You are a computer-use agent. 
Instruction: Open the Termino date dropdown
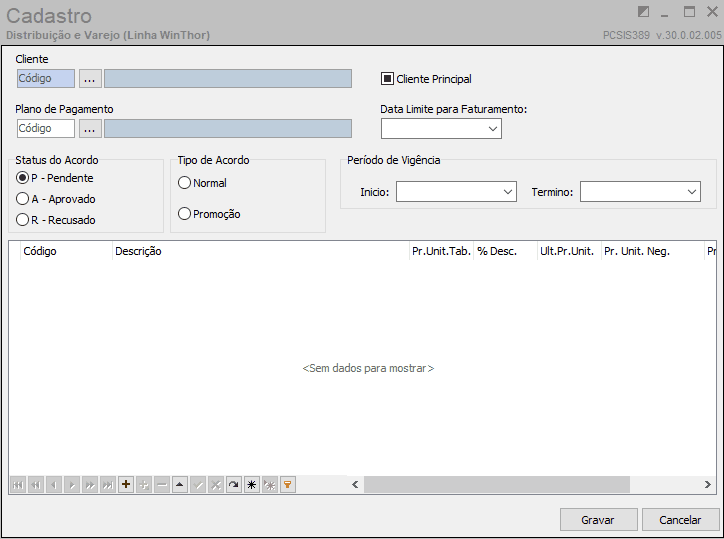point(692,192)
